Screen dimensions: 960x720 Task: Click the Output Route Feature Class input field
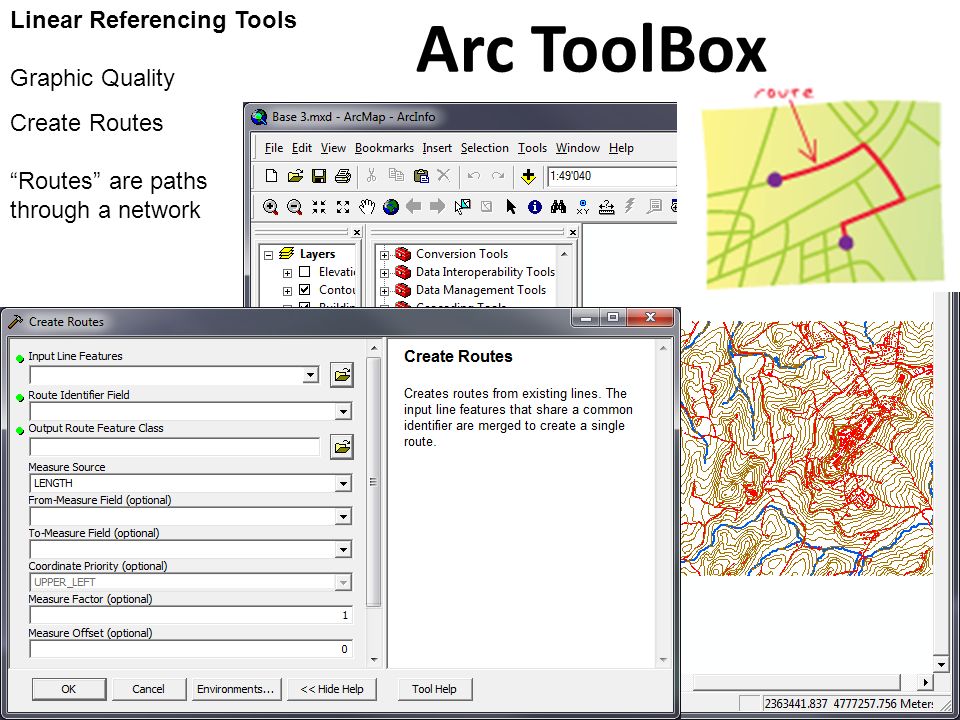(x=175, y=447)
